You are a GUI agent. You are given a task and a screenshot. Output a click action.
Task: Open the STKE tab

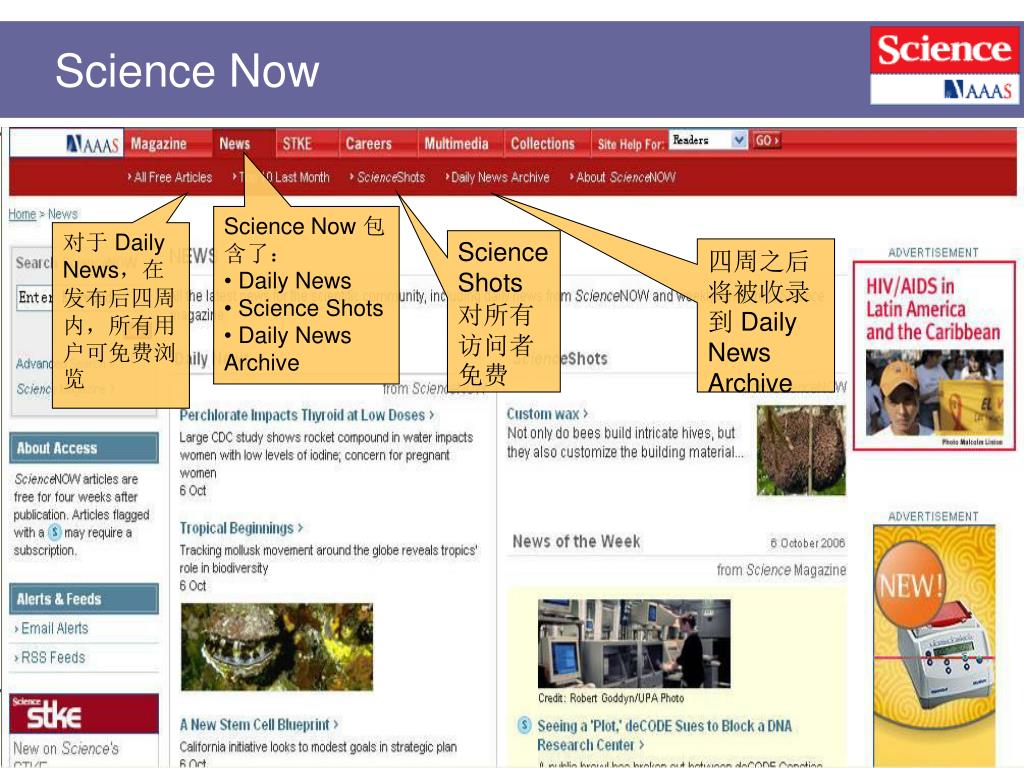296,144
